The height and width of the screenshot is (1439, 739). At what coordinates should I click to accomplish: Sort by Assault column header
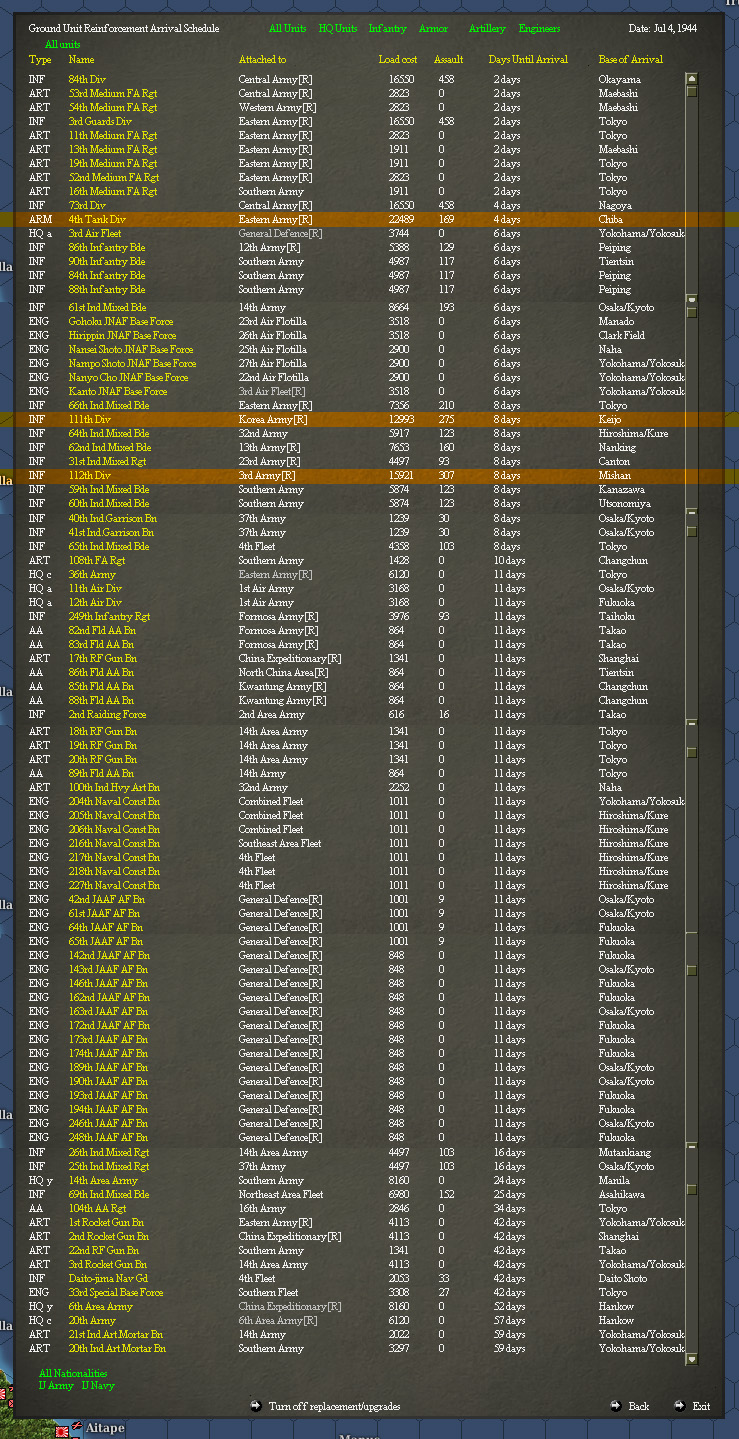pyautogui.click(x=448, y=59)
